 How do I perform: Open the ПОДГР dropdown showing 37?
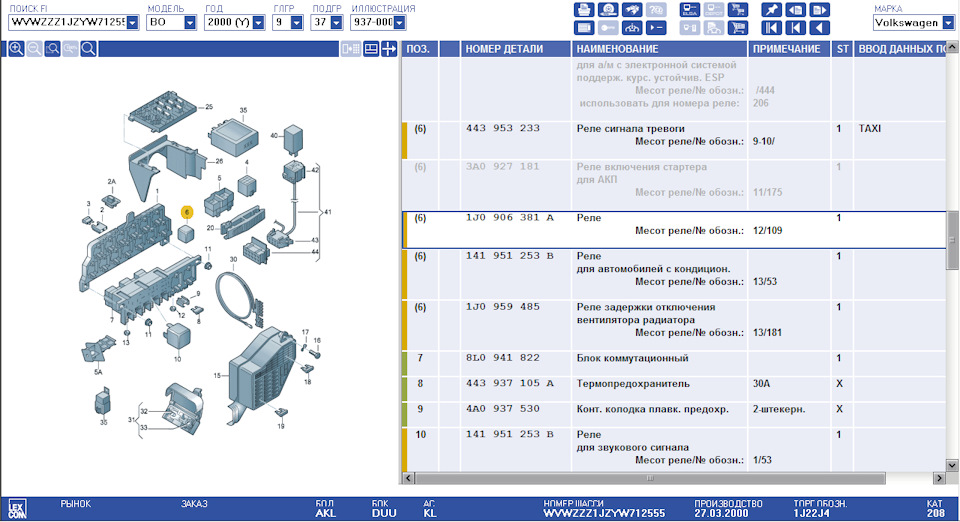[x=336, y=23]
